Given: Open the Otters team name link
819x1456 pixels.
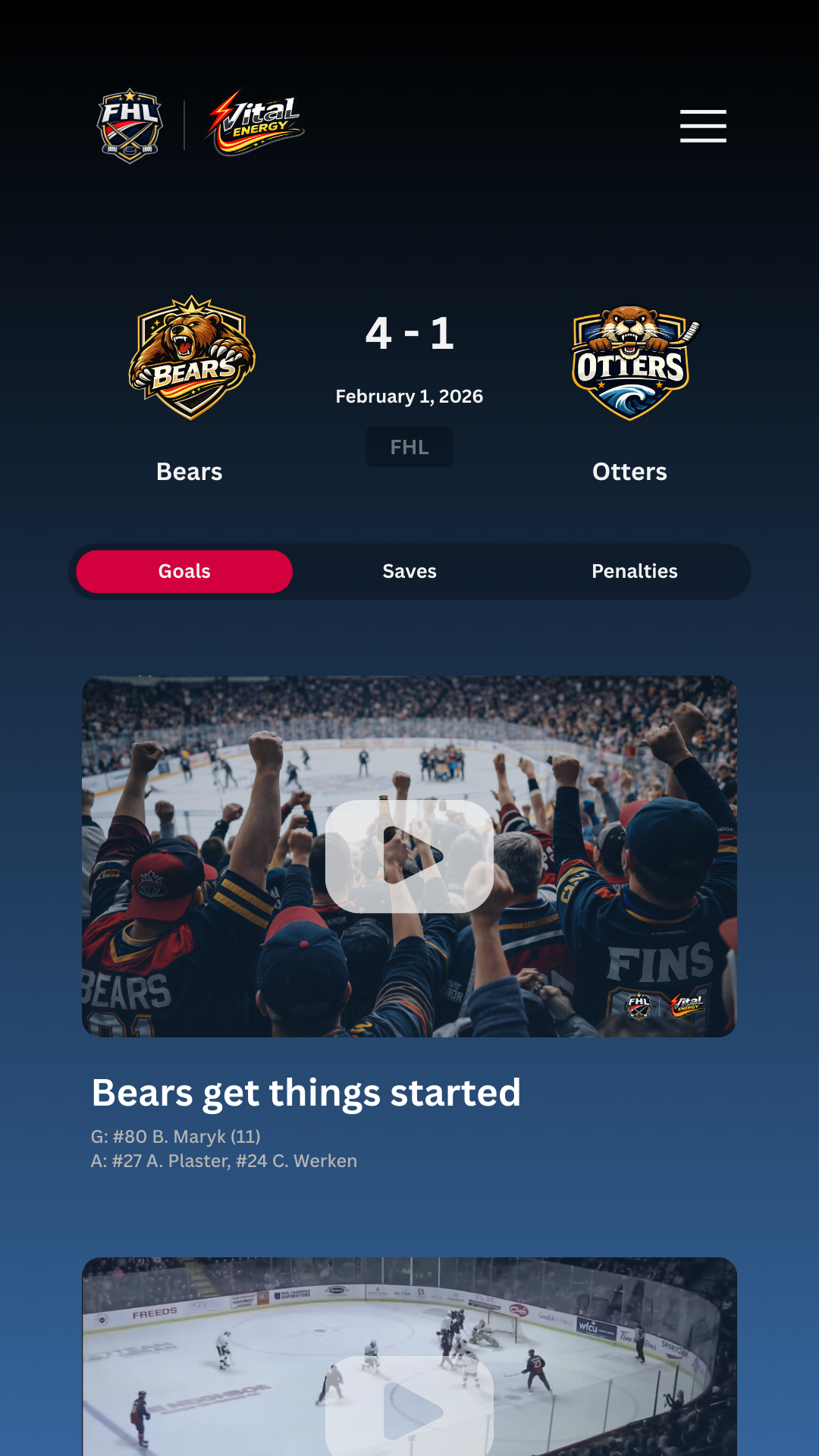Looking at the screenshot, I should click(629, 472).
